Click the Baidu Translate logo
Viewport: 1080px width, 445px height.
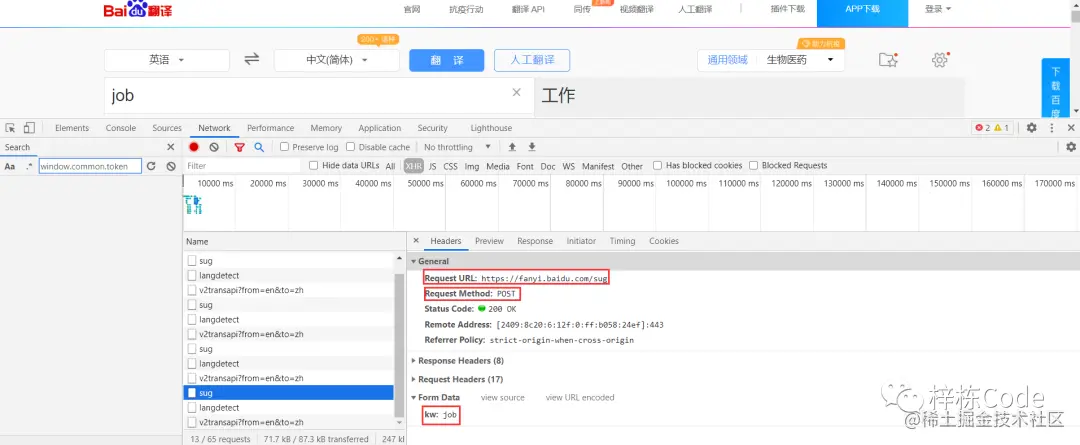click(138, 10)
